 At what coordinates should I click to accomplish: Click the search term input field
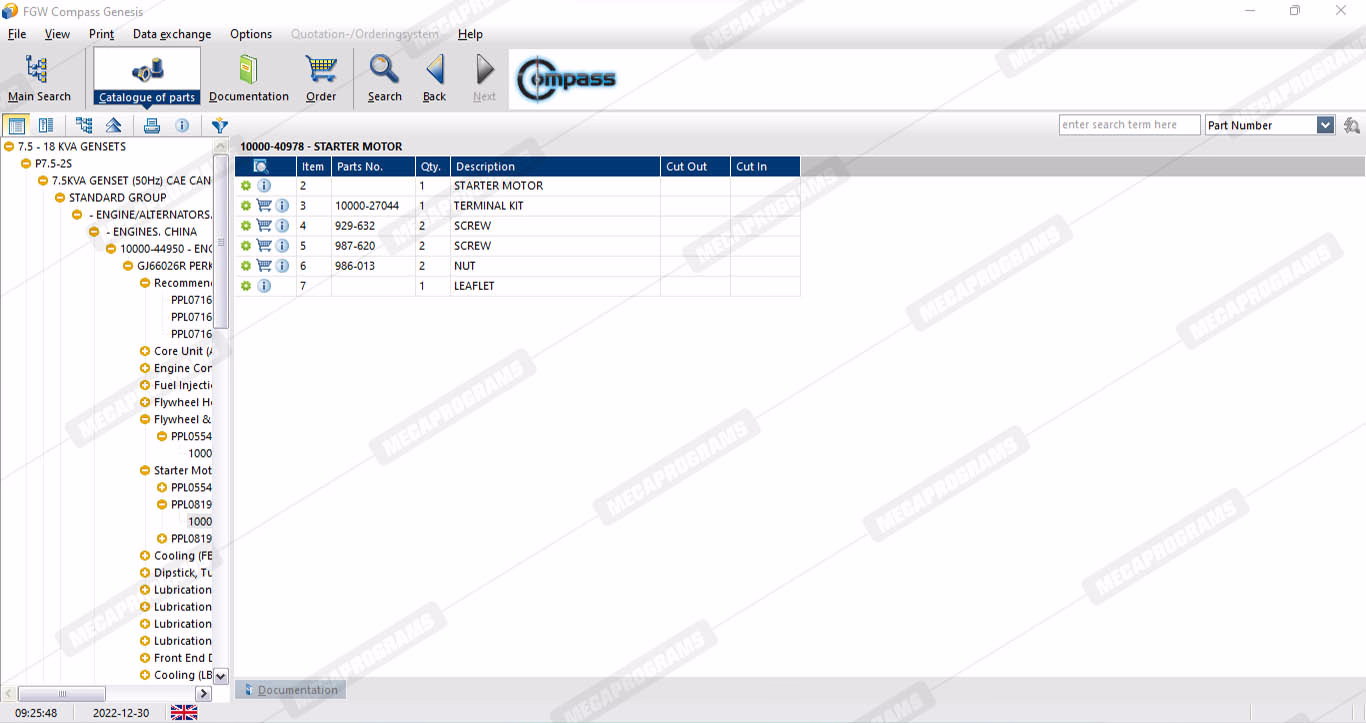click(1130, 125)
